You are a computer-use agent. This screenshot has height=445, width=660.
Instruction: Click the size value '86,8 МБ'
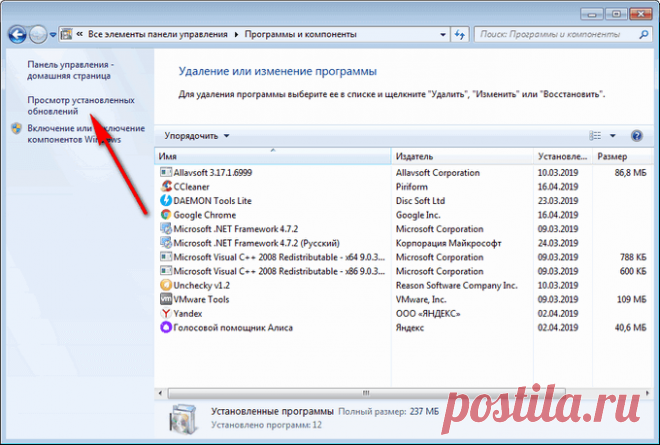(630, 173)
